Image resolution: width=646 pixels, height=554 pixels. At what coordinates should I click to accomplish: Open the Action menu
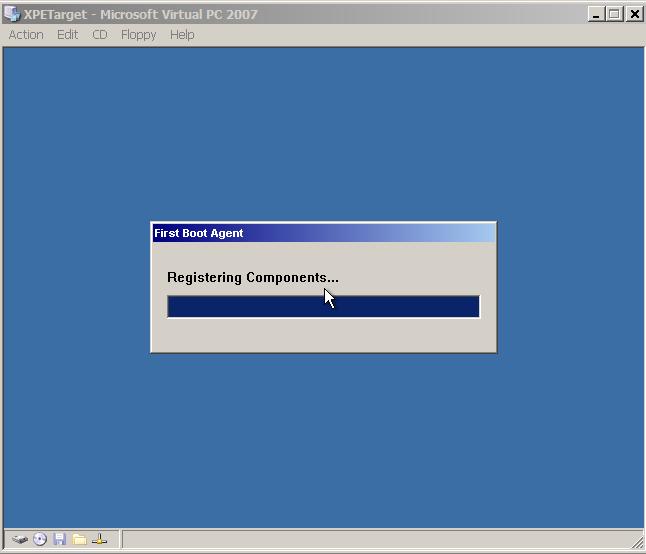(x=26, y=35)
